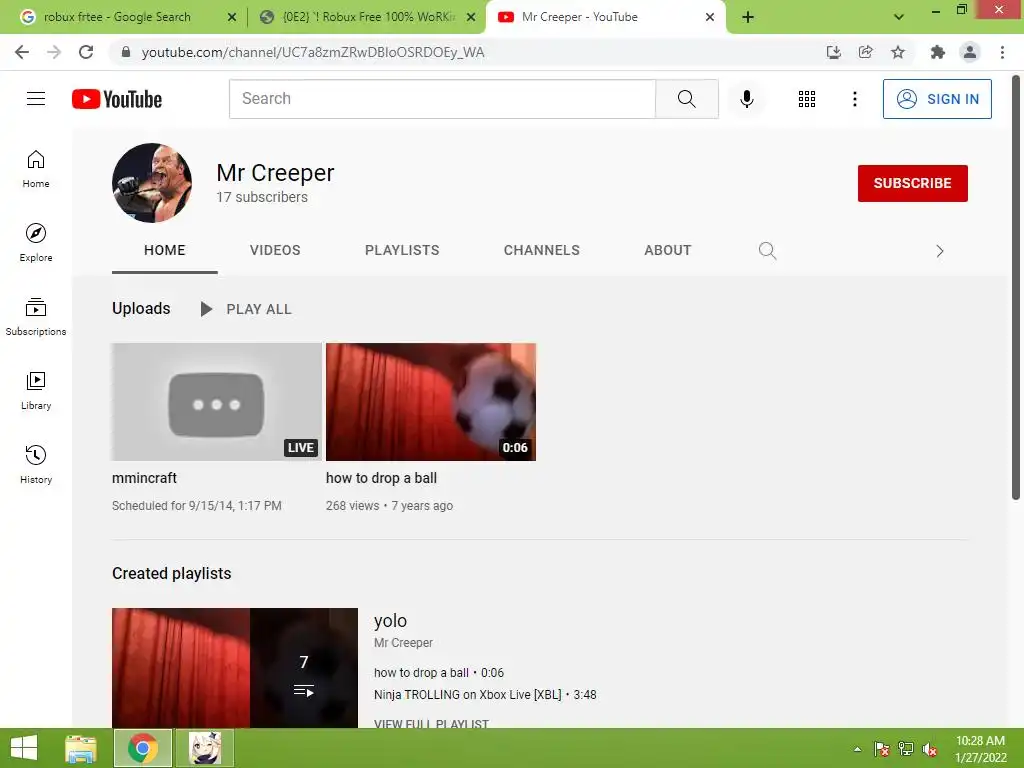Go back in the browser
Viewport: 1024px width, 768px height.
point(22,52)
